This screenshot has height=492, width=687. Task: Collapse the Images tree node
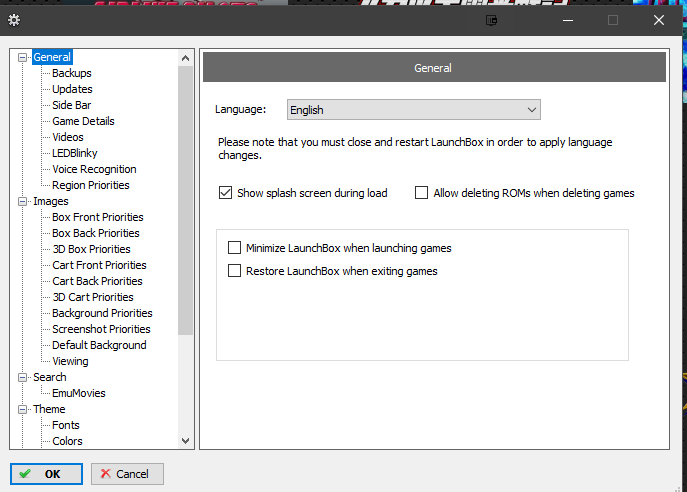[x=22, y=202]
